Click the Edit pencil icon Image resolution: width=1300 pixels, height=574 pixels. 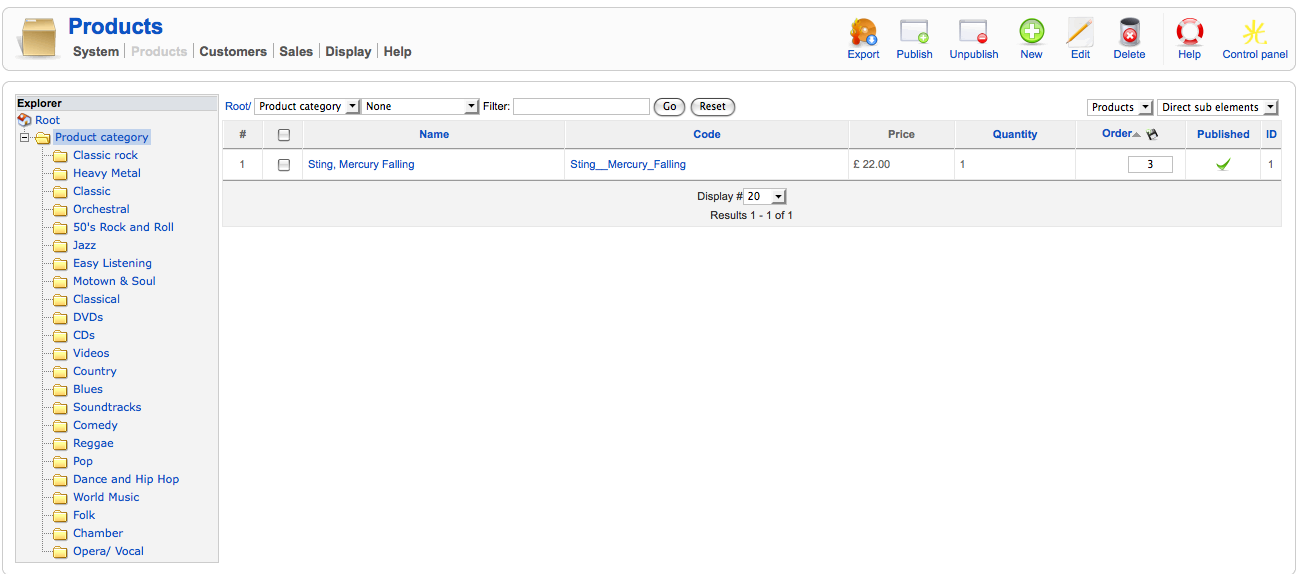1080,32
